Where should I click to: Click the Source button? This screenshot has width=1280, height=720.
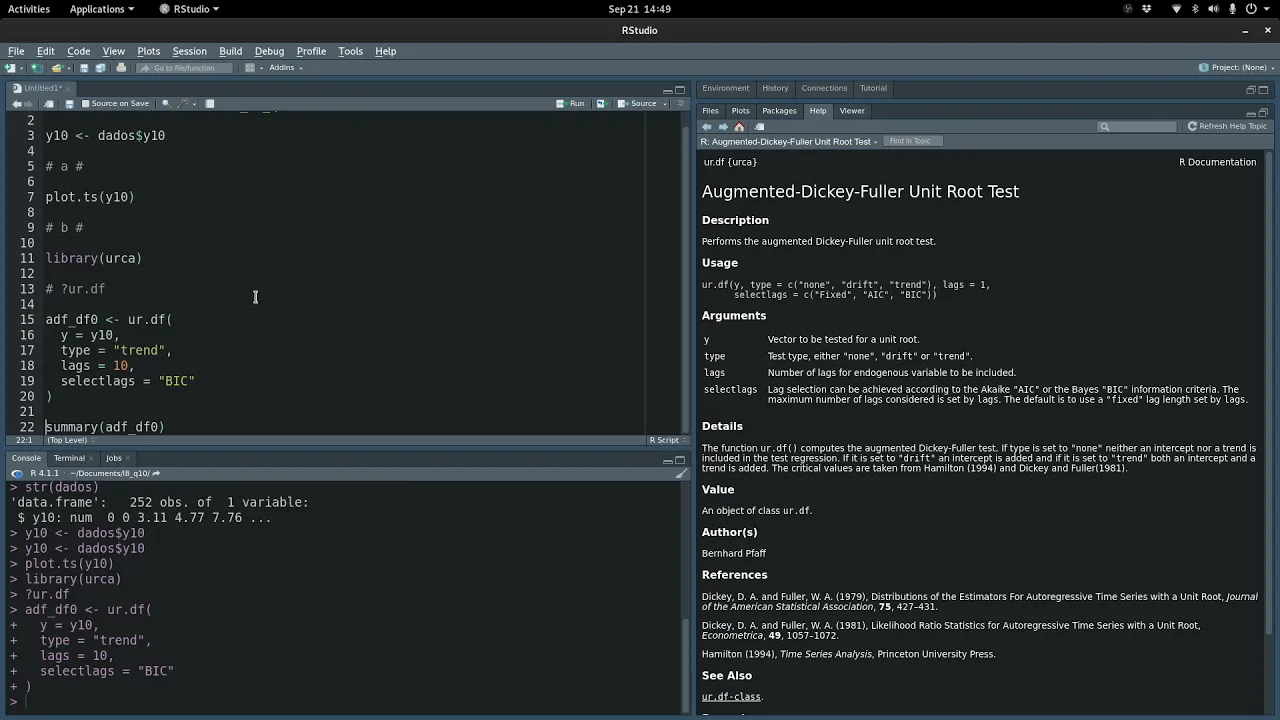click(x=637, y=104)
